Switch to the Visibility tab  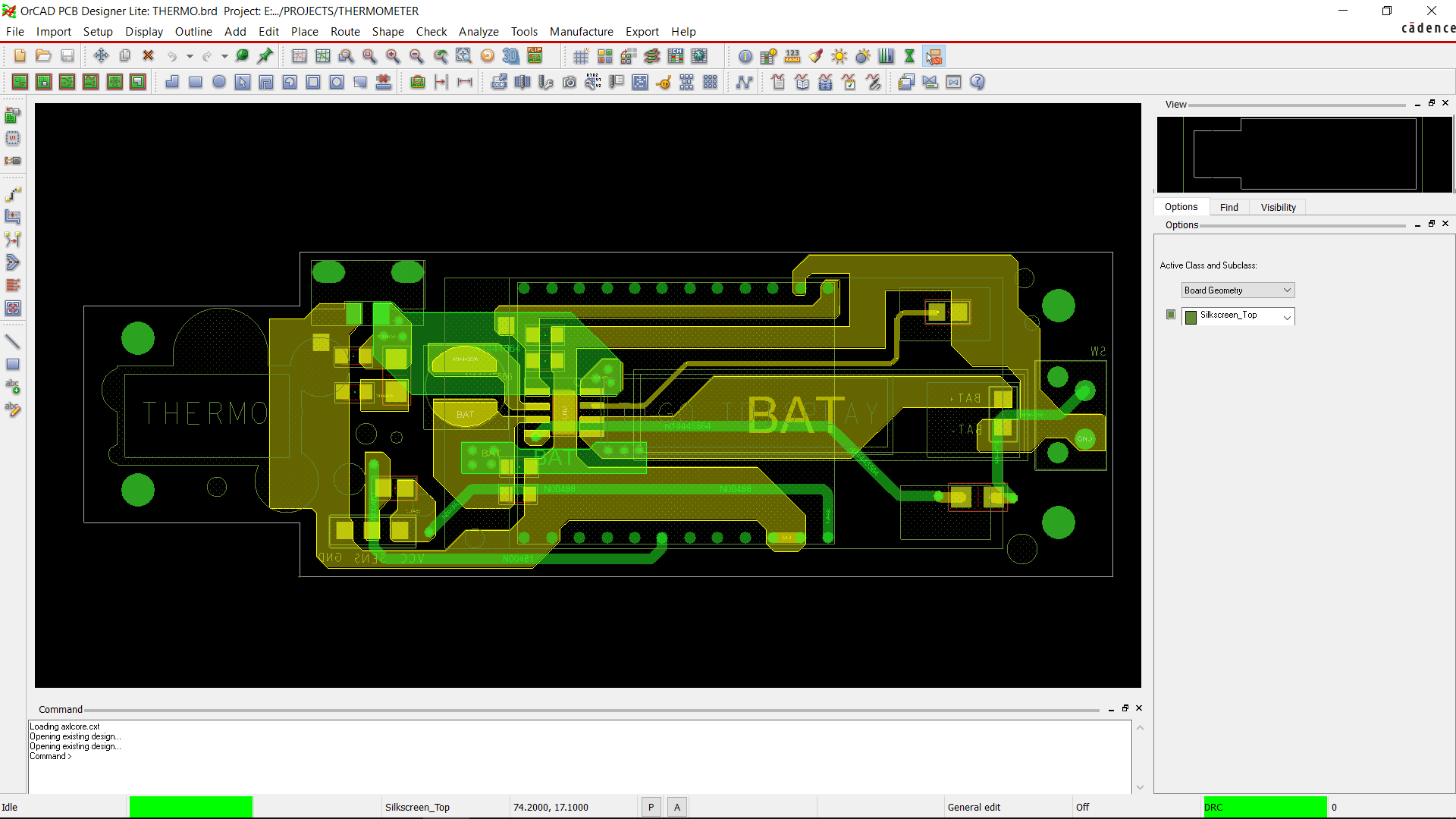click(x=1278, y=207)
